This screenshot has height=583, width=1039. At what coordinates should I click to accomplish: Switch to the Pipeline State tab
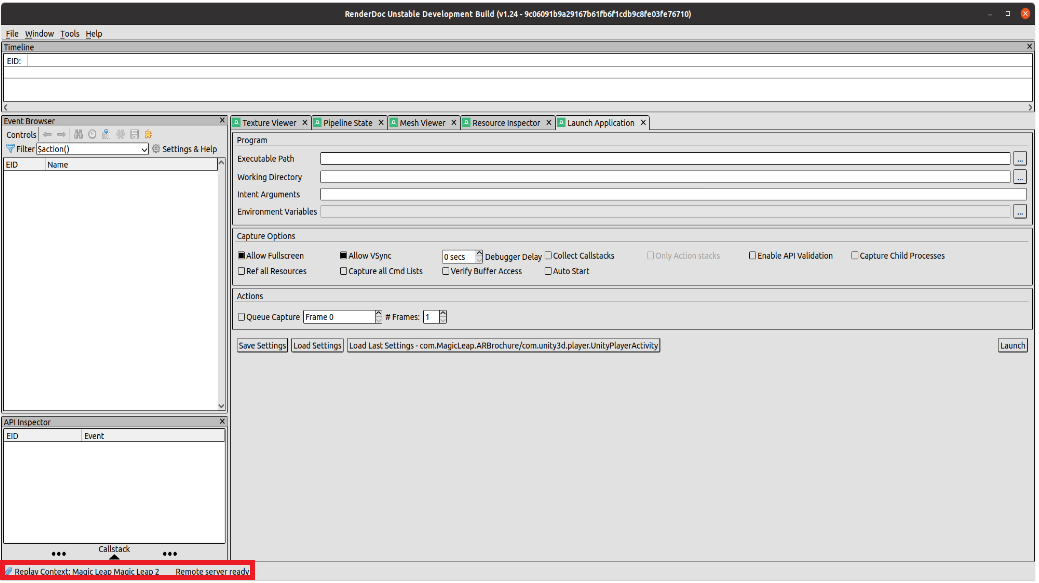coord(347,123)
